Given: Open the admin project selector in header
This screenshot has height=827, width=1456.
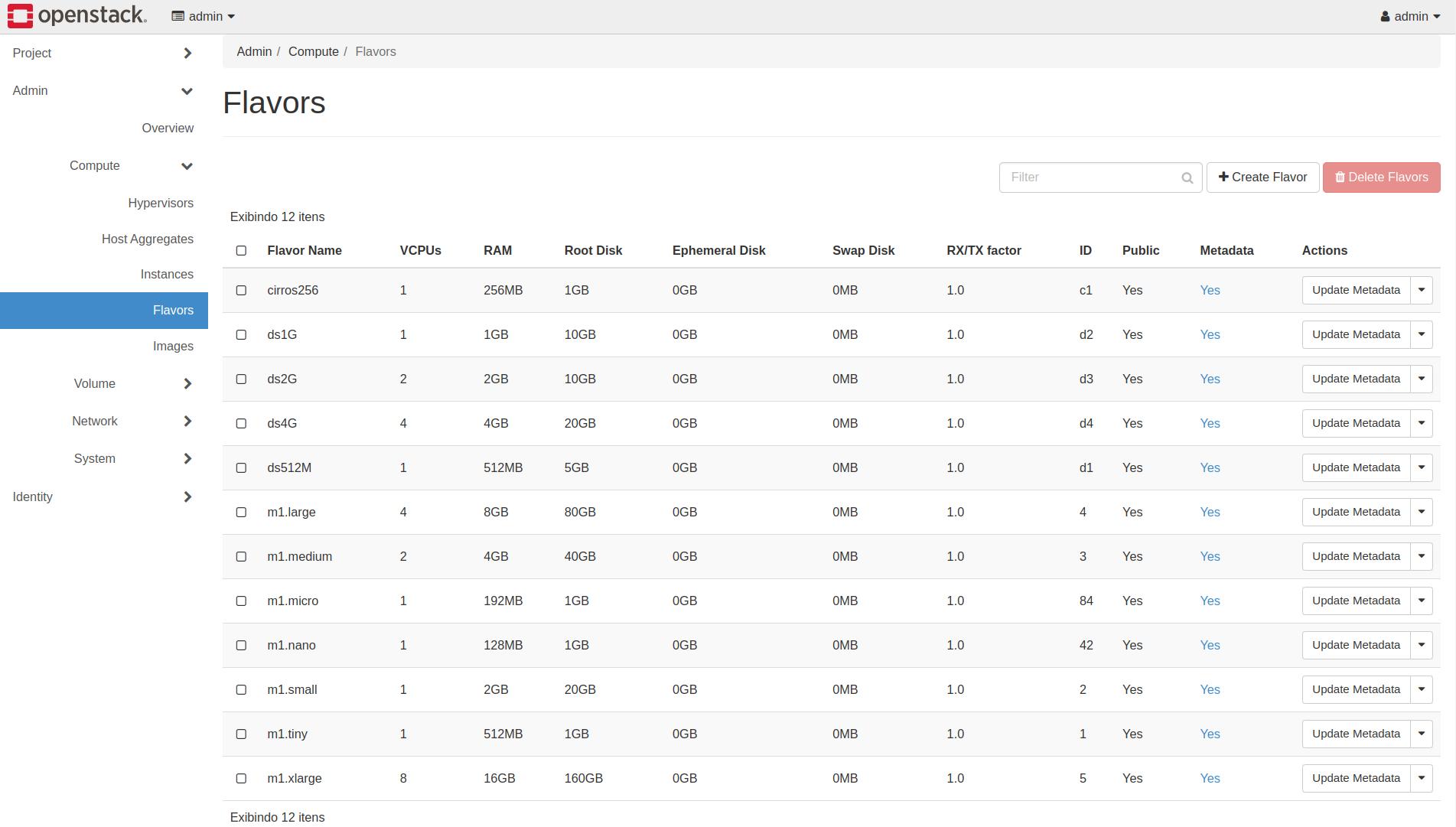Looking at the screenshot, I should [x=204, y=16].
